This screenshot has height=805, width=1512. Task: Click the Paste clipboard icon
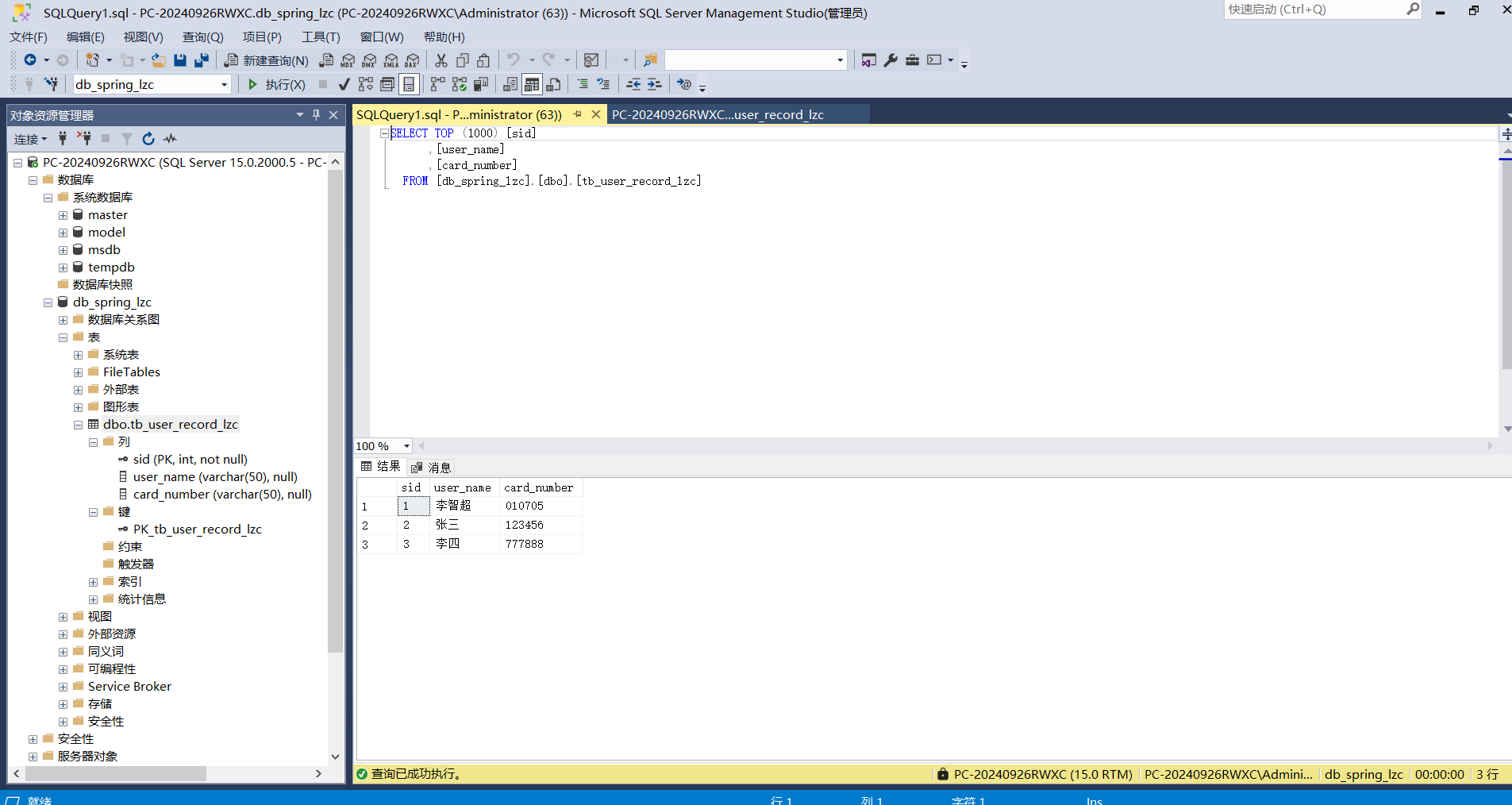(483, 60)
